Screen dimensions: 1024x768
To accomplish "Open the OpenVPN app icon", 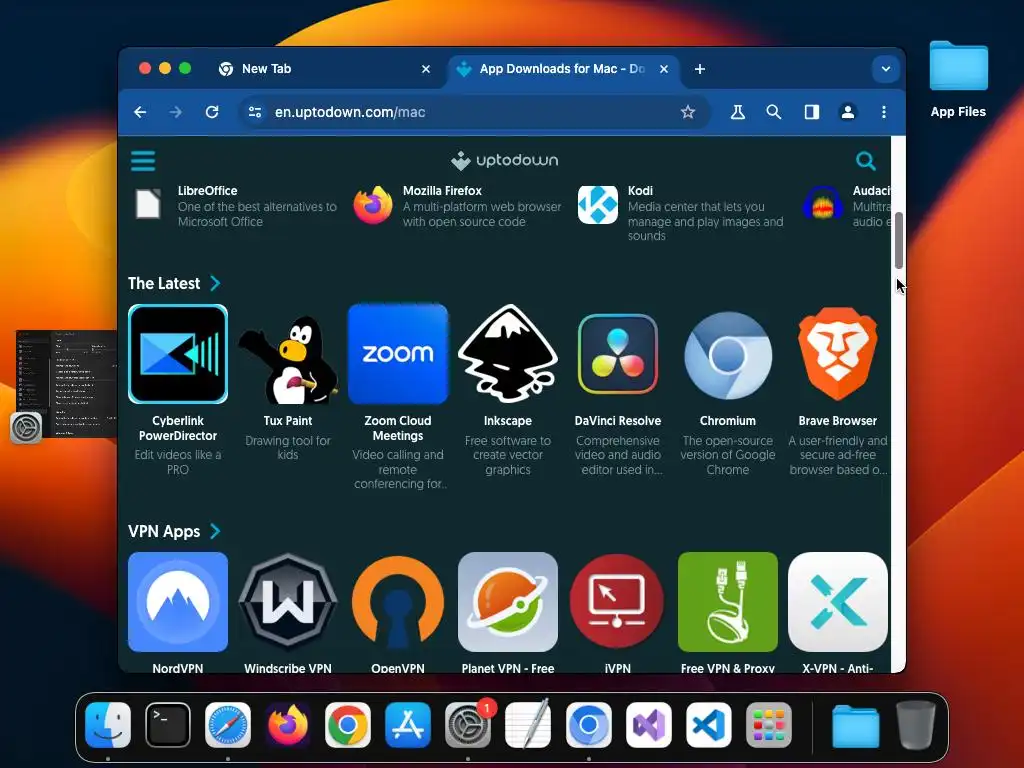I will pyautogui.click(x=398, y=602).
